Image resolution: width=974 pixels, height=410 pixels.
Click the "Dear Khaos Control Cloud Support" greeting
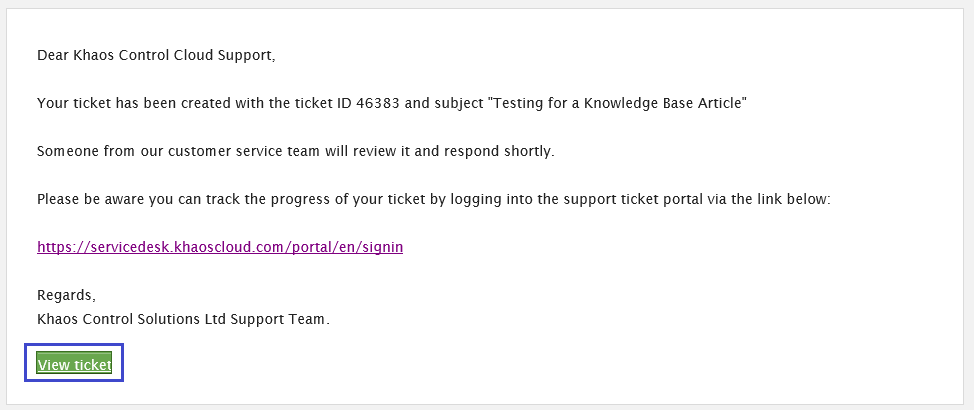pos(155,55)
